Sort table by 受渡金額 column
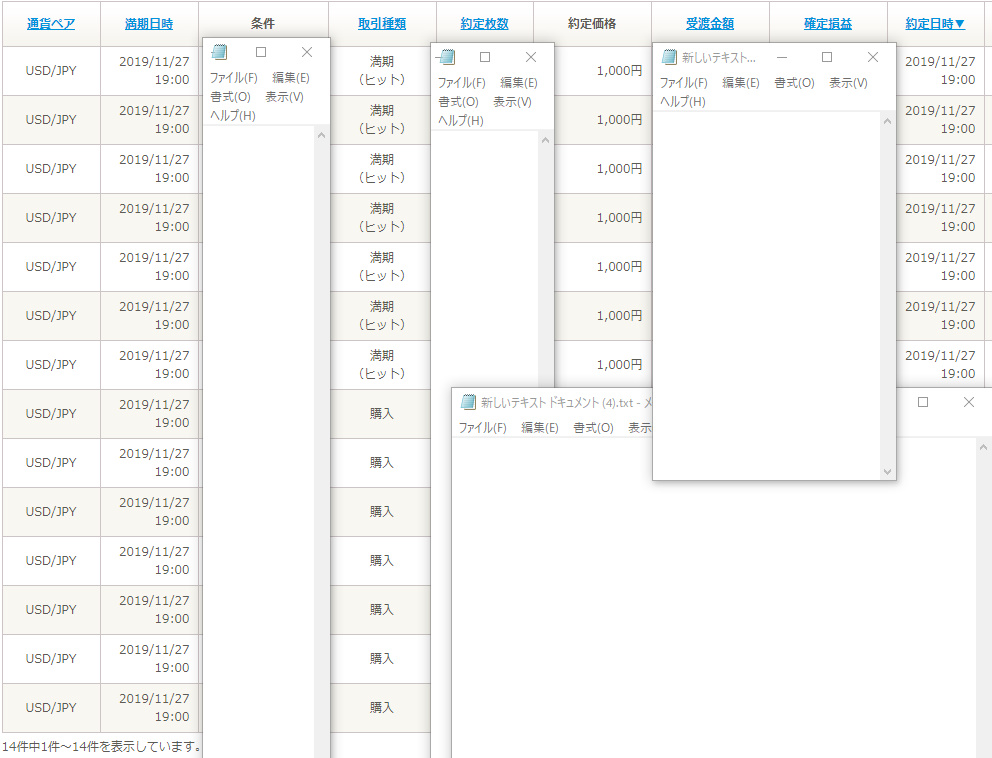 coord(710,24)
